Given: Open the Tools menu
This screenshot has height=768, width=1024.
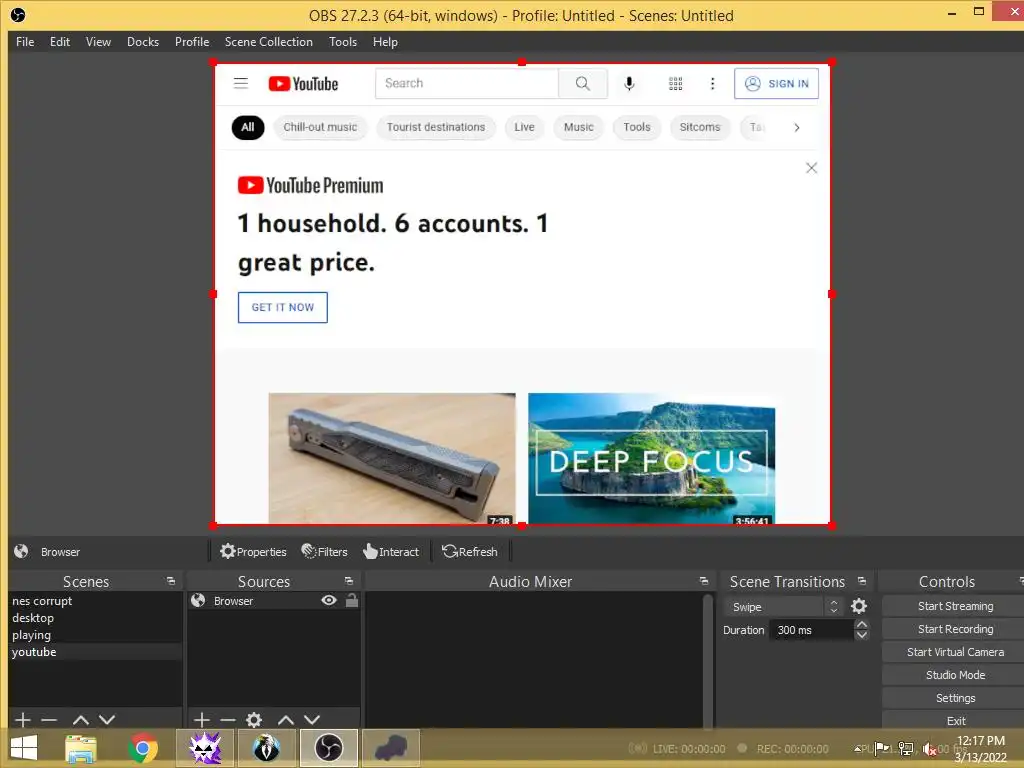Looking at the screenshot, I should tap(343, 42).
